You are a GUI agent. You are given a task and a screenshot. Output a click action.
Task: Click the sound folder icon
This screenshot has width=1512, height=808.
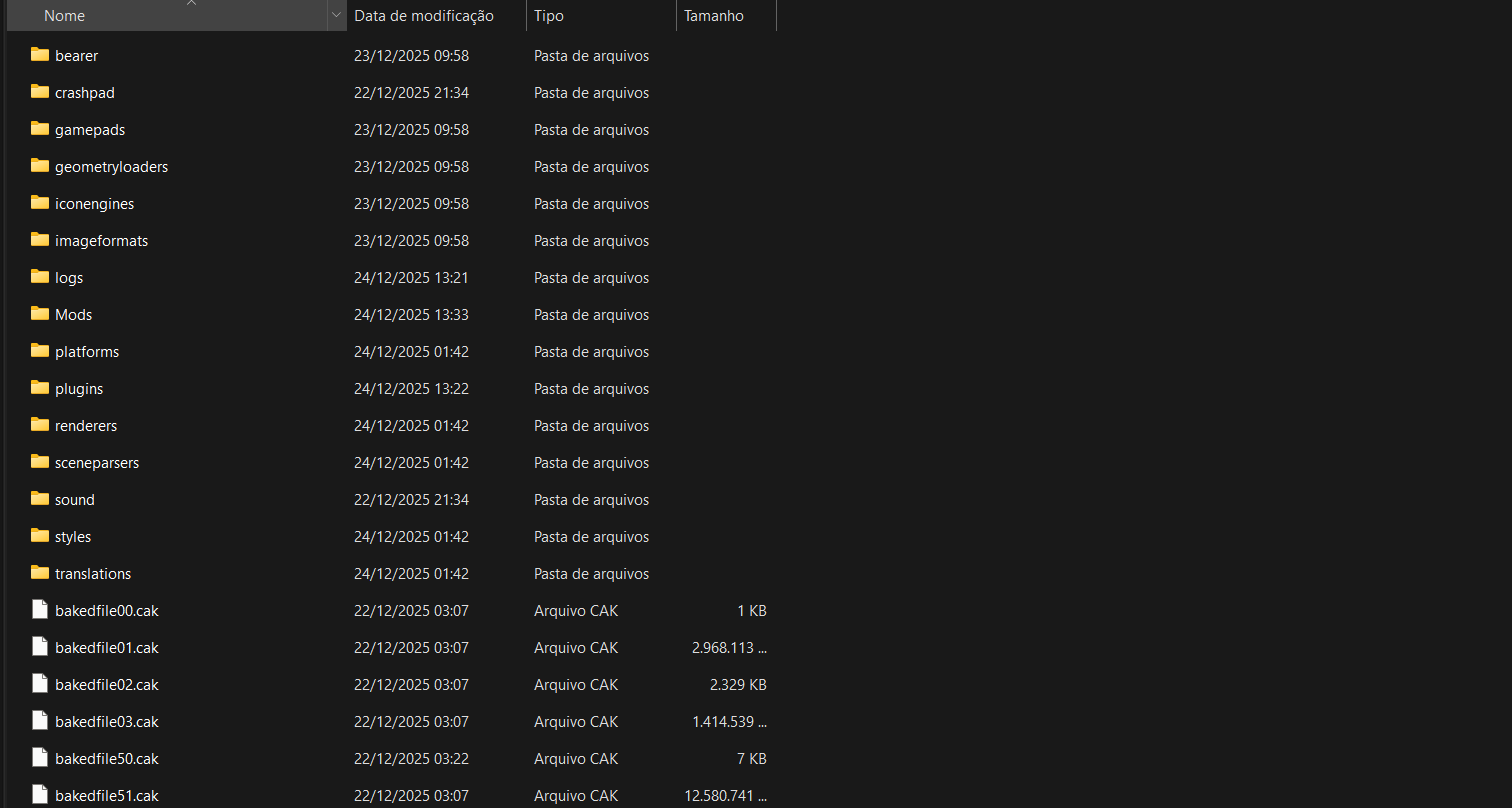click(x=40, y=499)
